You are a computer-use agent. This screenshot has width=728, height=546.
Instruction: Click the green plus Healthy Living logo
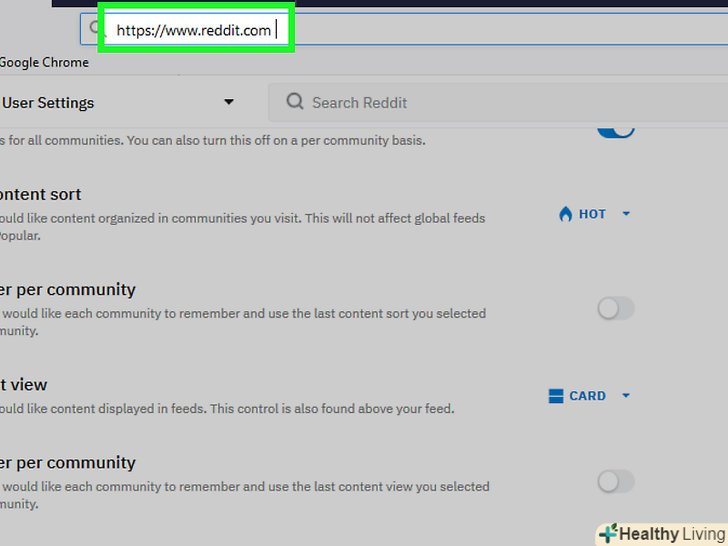[607, 534]
